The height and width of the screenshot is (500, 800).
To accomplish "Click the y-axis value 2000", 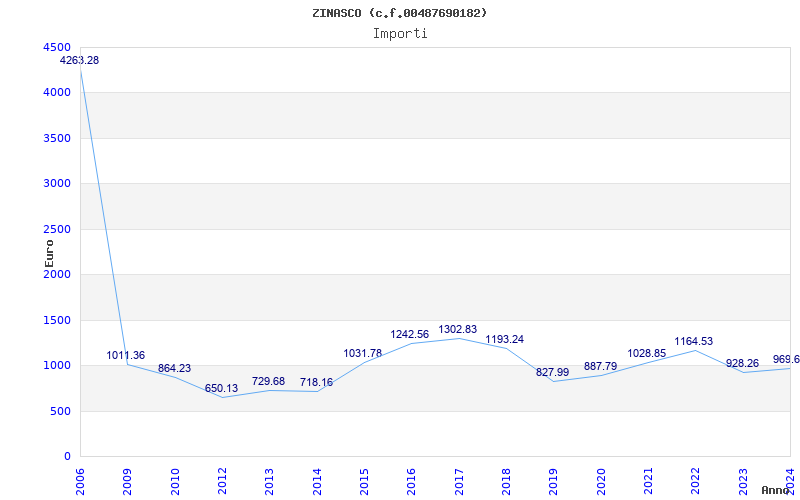I will tap(57, 274).
